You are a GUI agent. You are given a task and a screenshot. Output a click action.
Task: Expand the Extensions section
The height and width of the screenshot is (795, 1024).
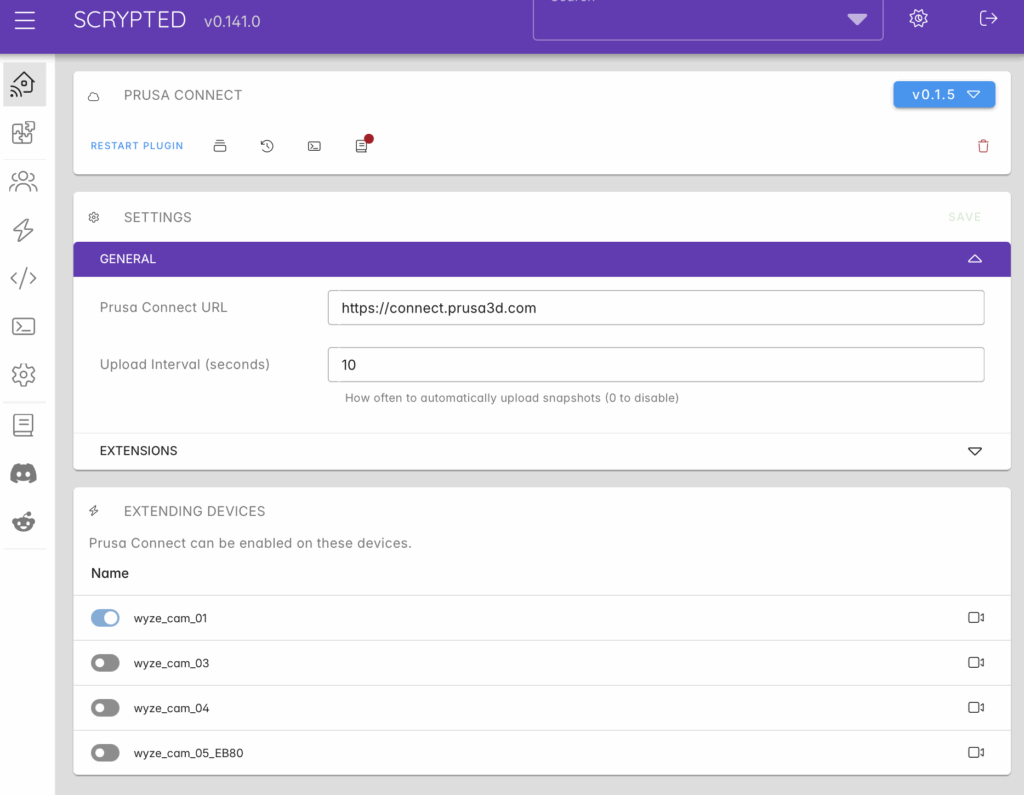974,451
